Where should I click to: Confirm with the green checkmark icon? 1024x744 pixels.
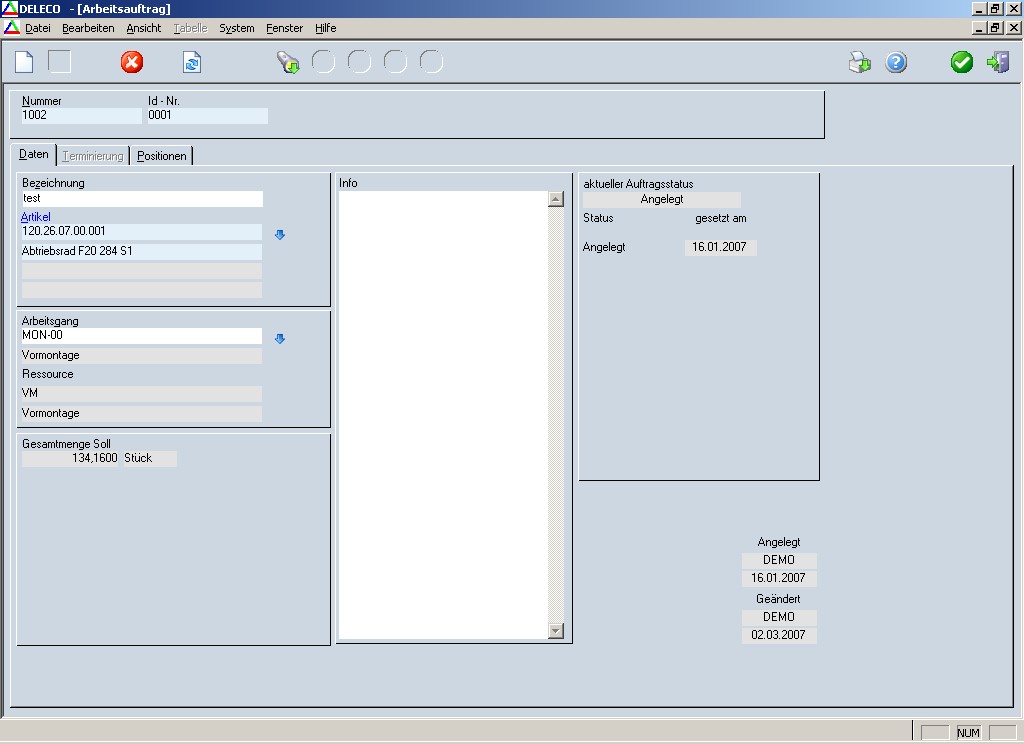[962, 63]
